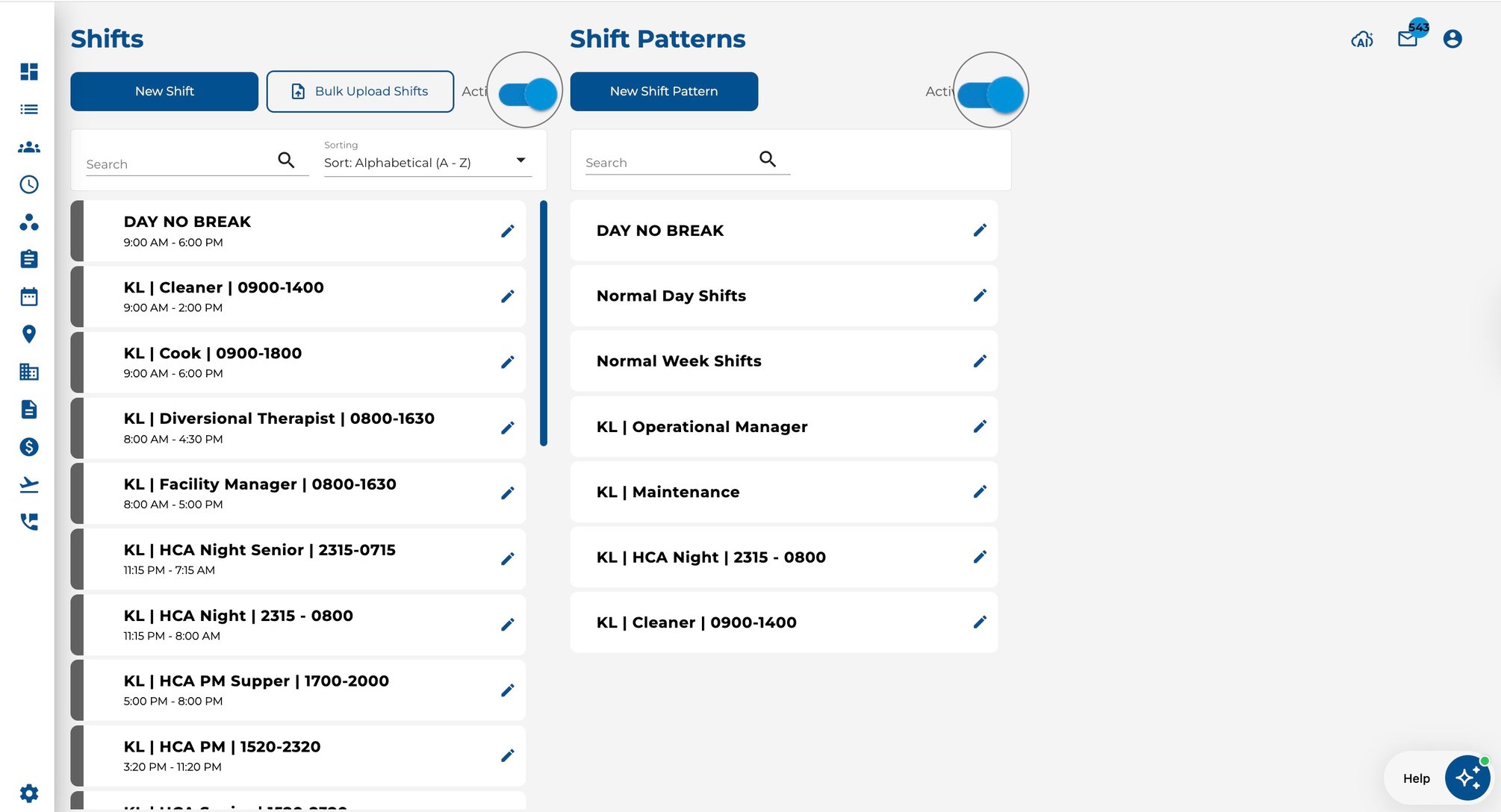Edit KL HCA PM Supper shift
Viewport: 1501px width, 812px height.
point(508,690)
